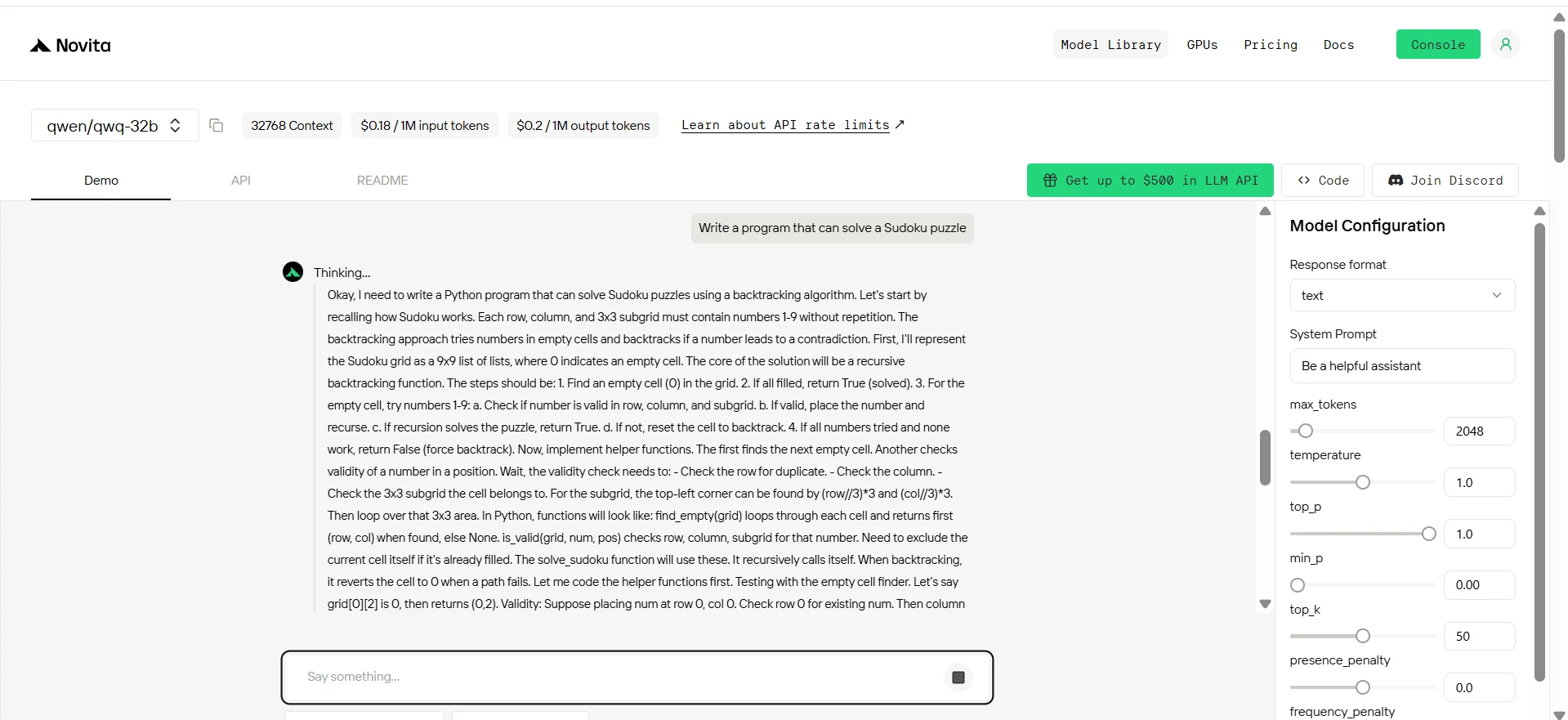Click the $0.2 / 1M output tokens badge

[x=583, y=125]
